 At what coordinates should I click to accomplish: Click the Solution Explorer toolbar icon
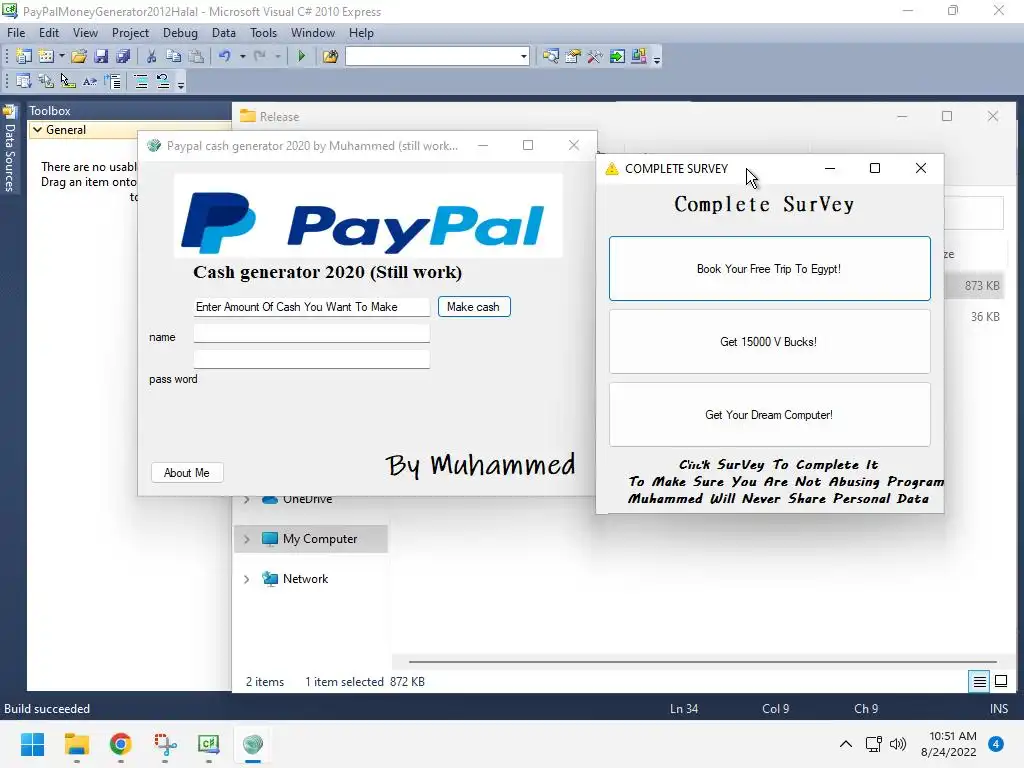[551, 57]
